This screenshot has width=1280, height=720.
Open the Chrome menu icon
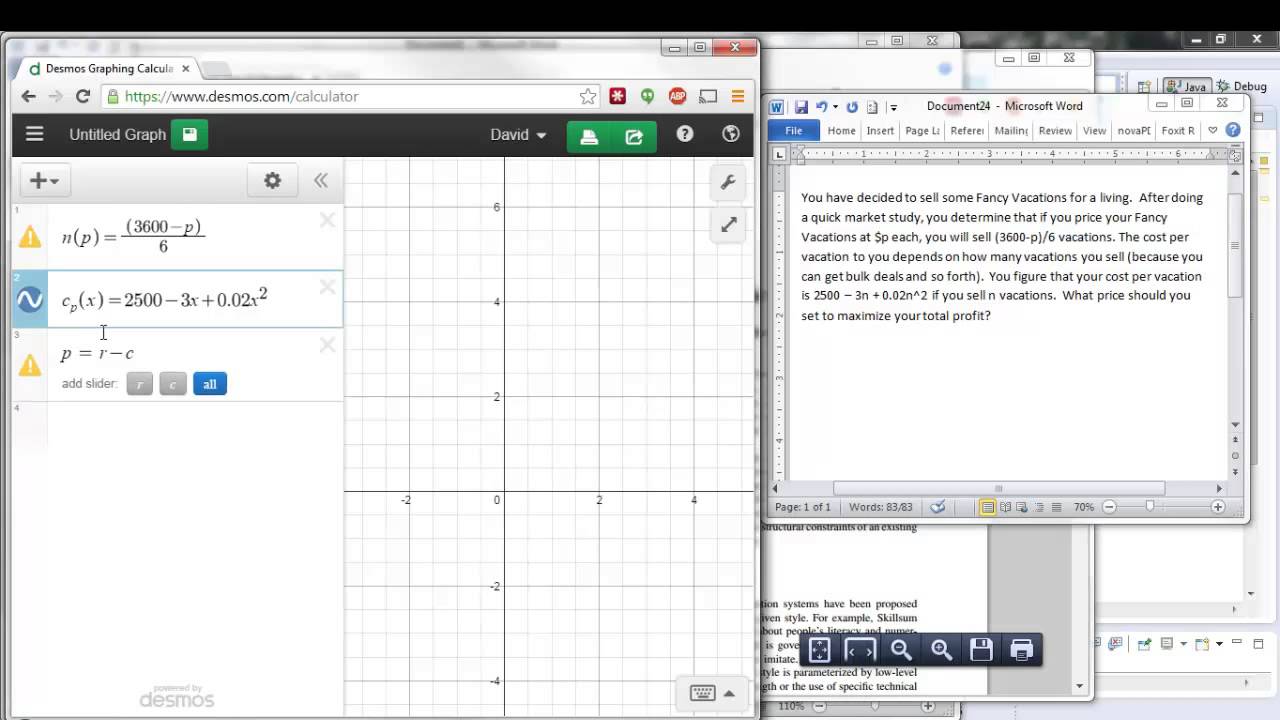[738, 96]
